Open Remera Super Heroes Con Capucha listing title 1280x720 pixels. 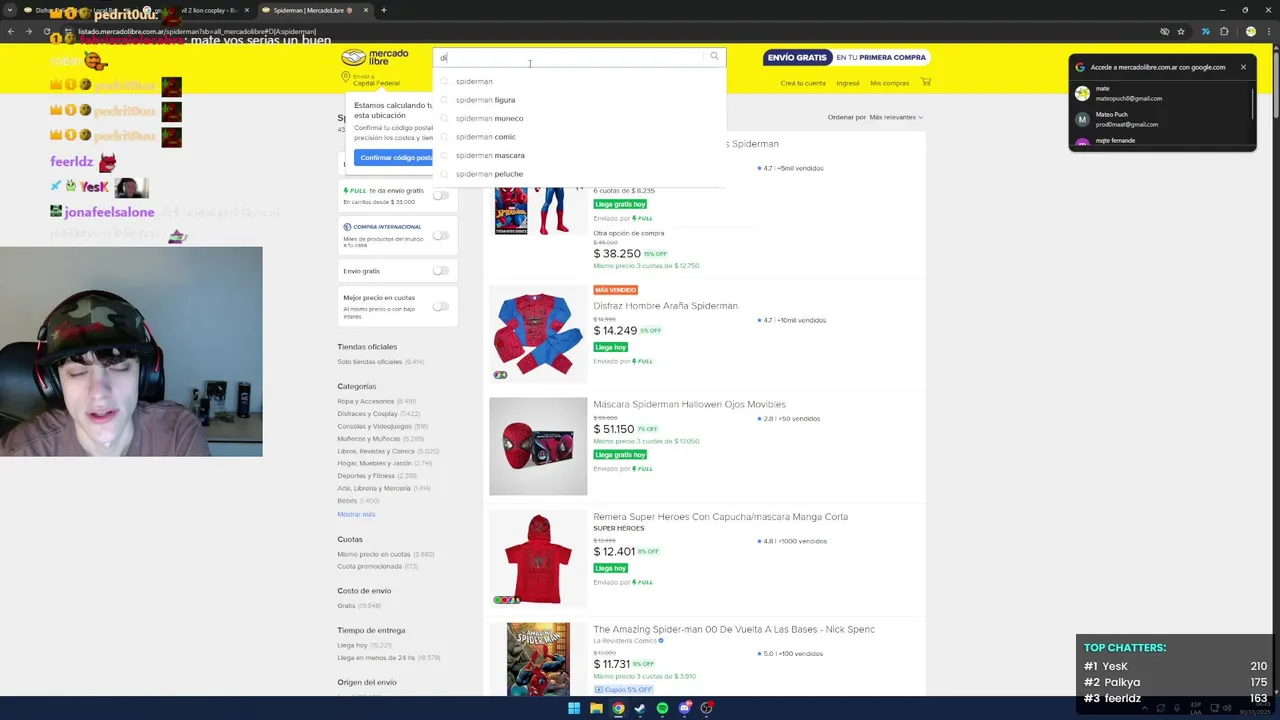pyautogui.click(x=720, y=517)
